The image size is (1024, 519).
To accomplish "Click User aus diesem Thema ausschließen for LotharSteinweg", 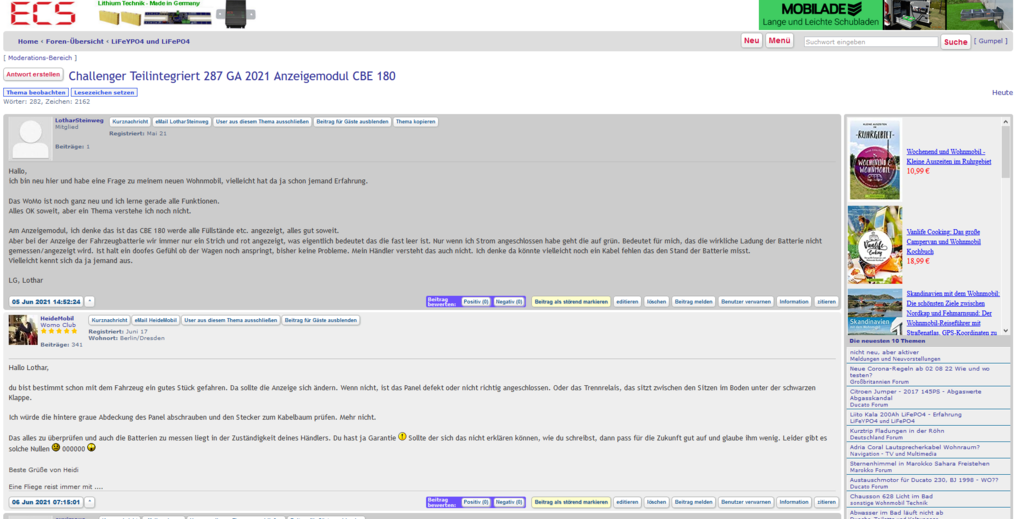I will pos(263,121).
